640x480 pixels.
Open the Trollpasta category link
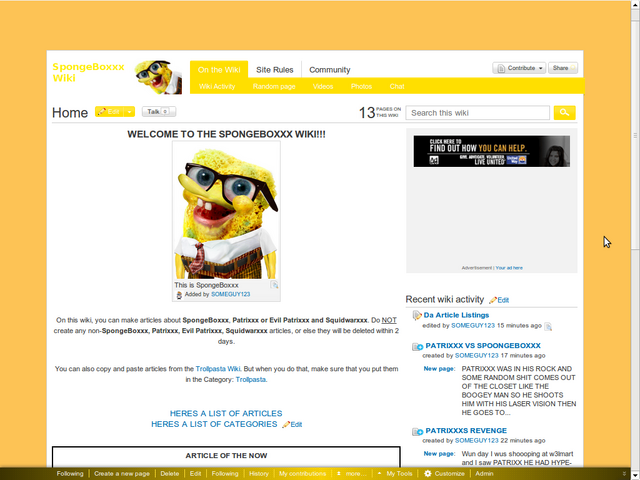tap(251, 380)
